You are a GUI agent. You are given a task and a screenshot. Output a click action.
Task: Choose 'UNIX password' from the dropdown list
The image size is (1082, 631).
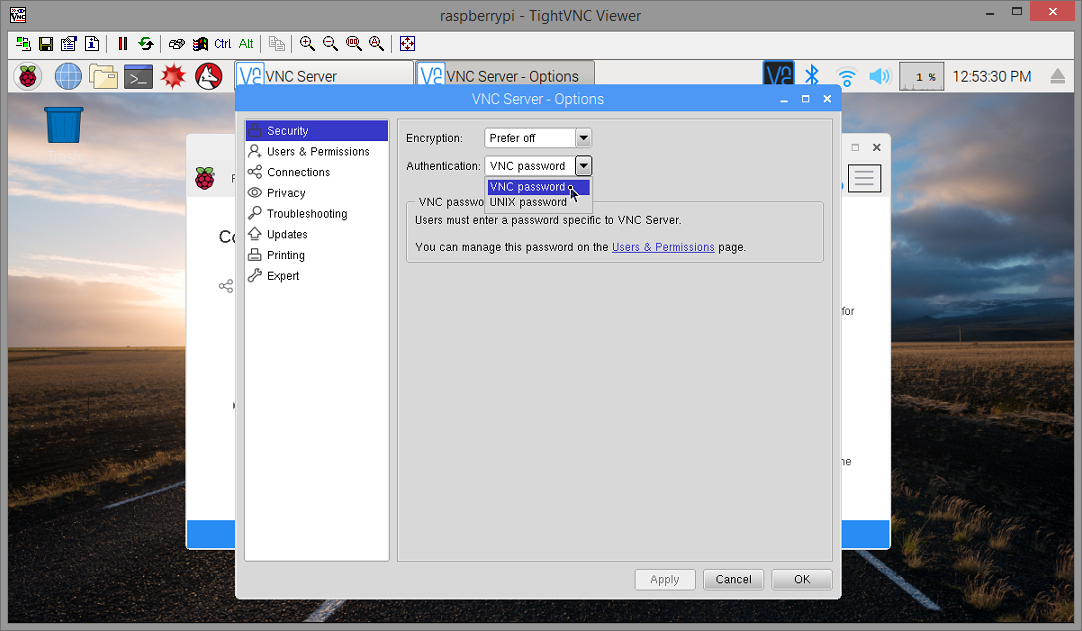click(538, 202)
